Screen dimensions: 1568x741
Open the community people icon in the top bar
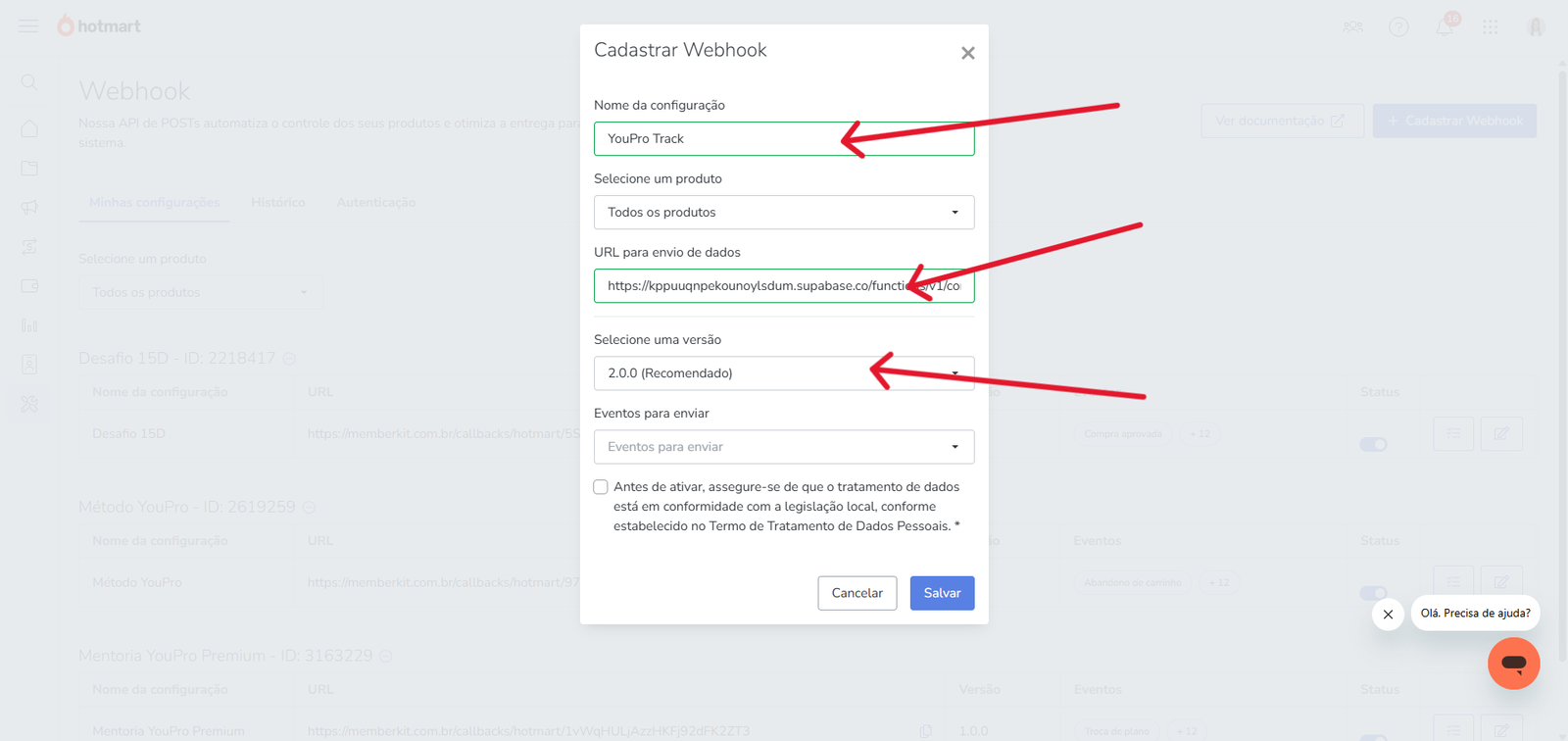point(1353,26)
